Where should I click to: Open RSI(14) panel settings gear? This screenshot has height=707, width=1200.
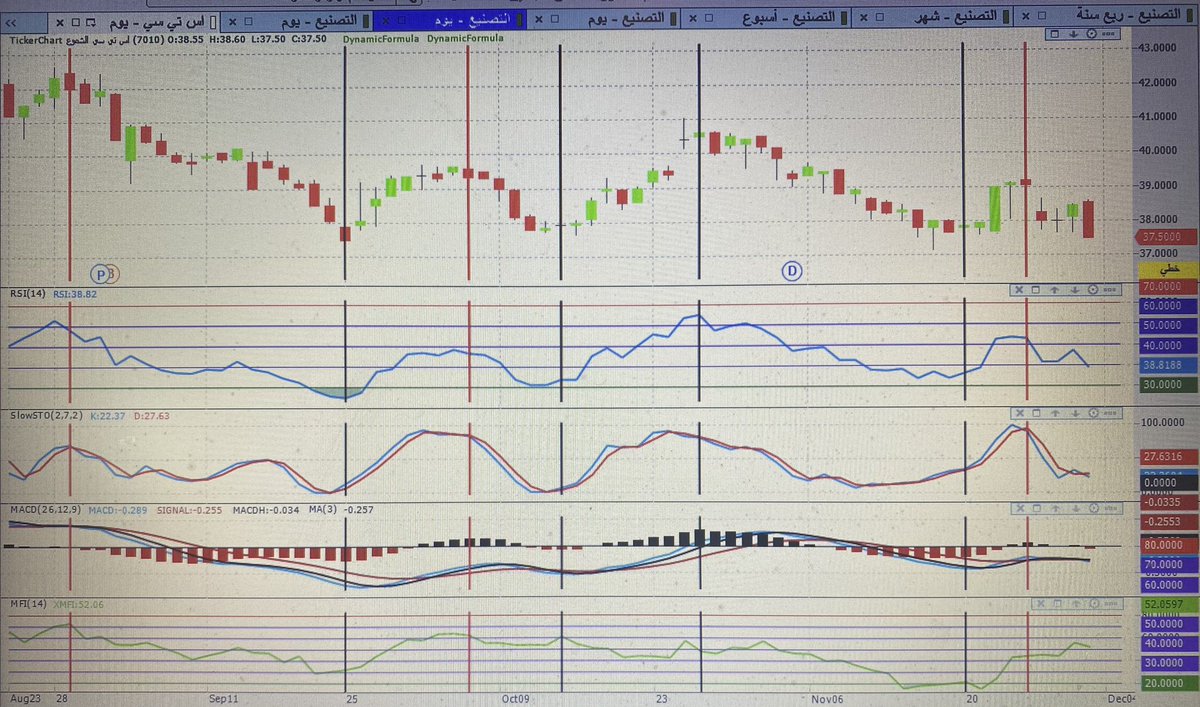(x=1093, y=290)
